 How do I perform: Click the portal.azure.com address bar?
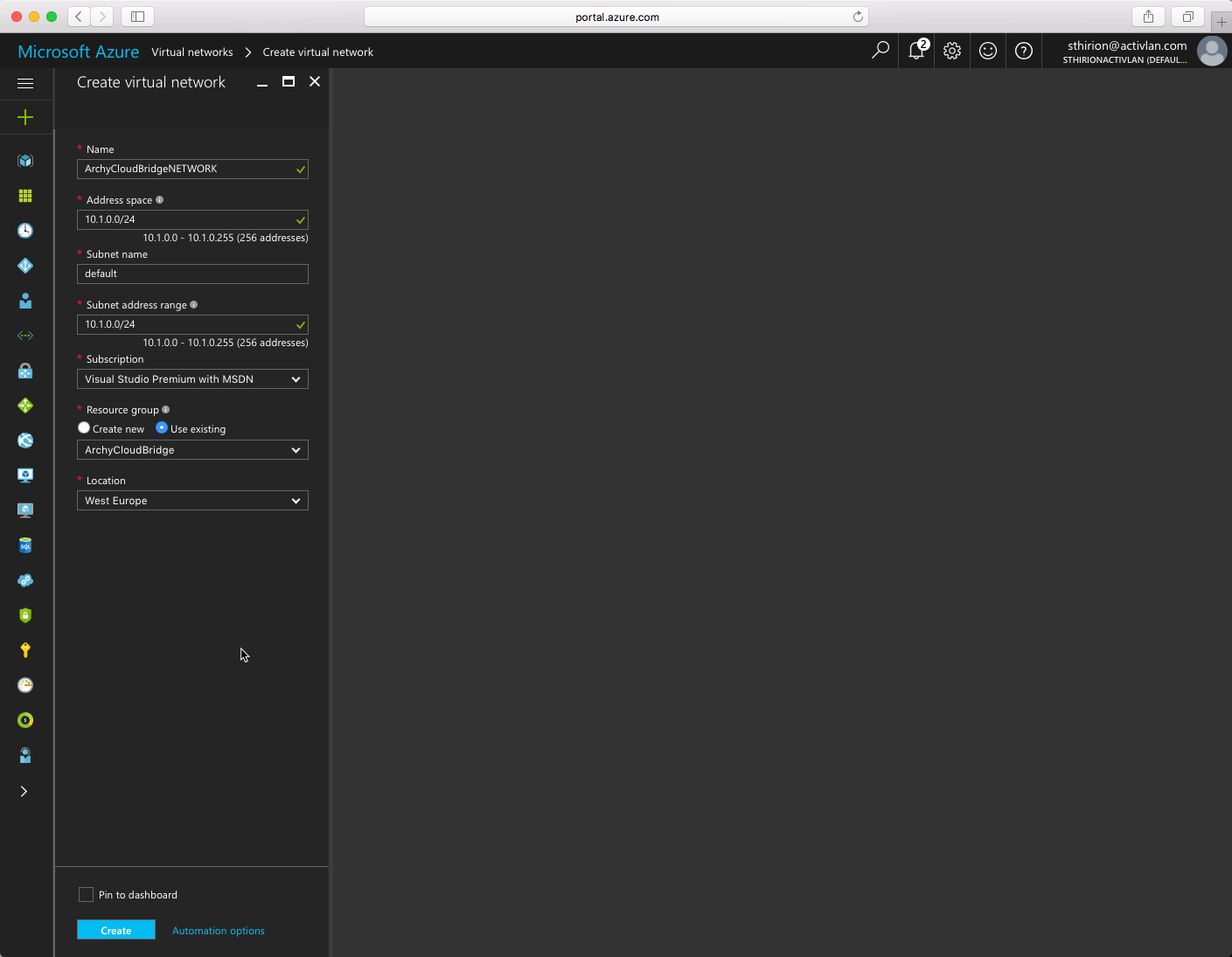click(x=616, y=17)
